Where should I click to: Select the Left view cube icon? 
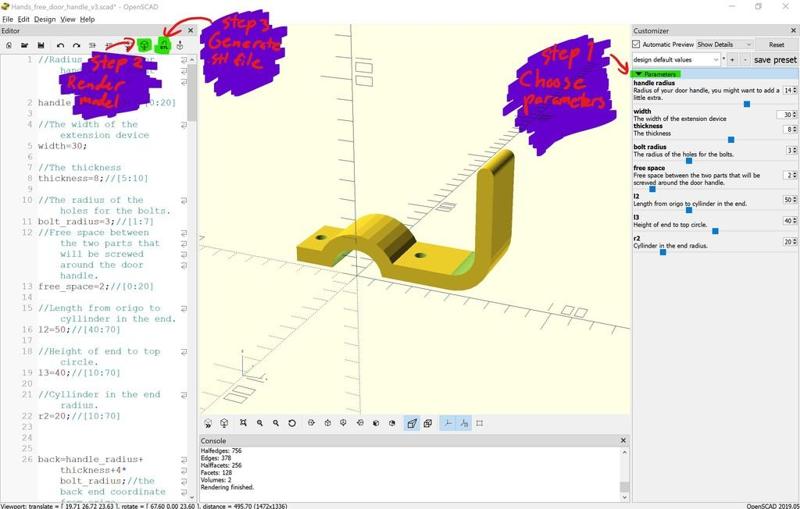[x=360, y=423]
